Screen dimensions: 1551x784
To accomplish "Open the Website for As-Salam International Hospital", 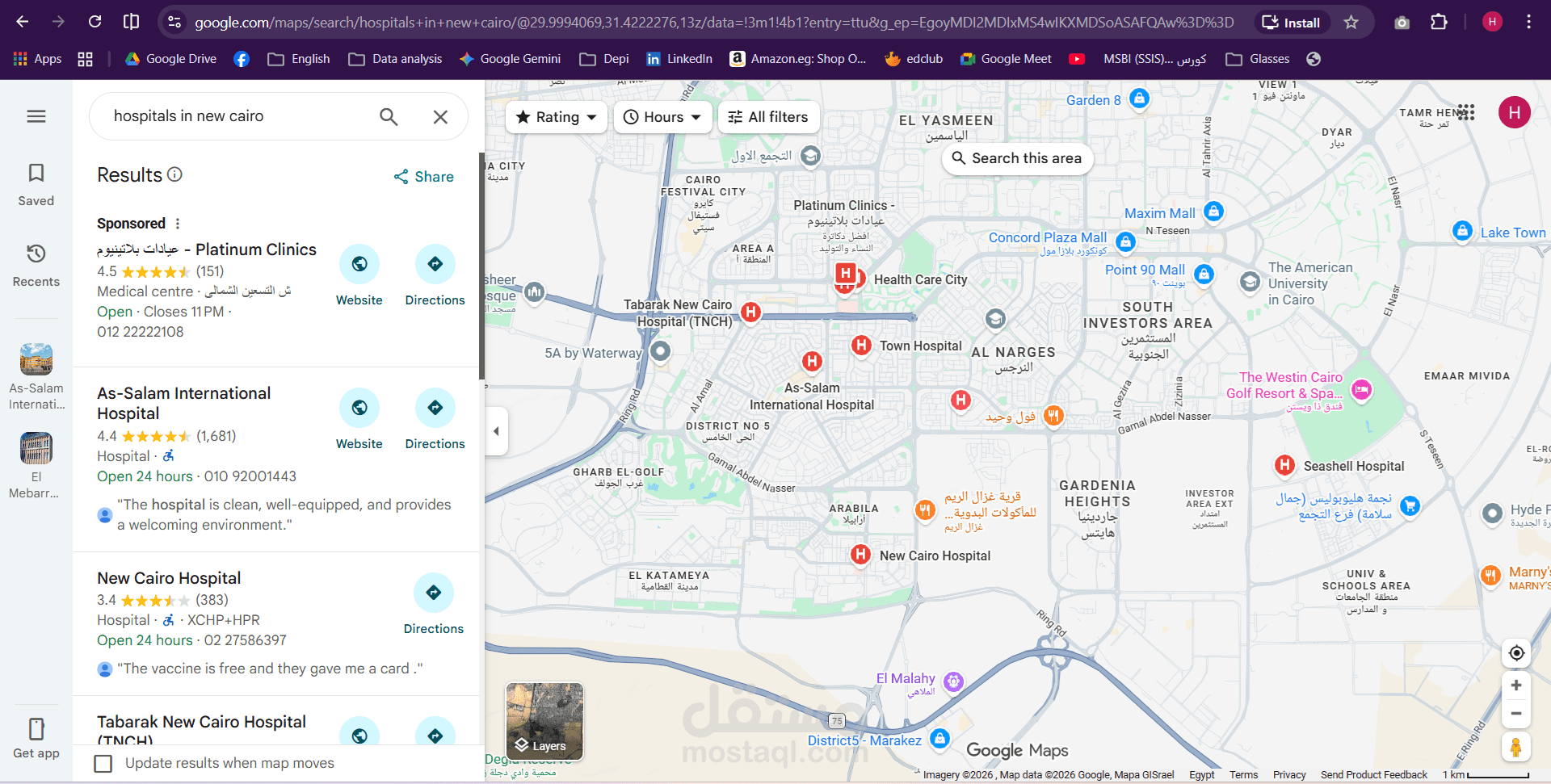I will [359, 408].
